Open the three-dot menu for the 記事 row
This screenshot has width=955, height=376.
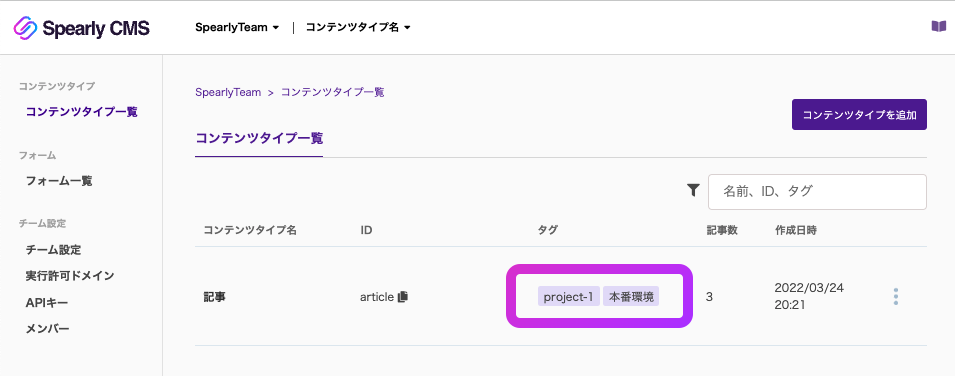(895, 297)
